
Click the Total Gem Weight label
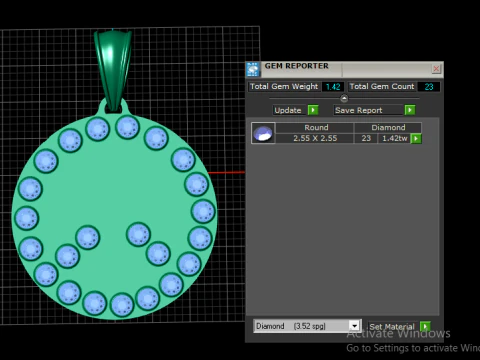click(284, 86)
